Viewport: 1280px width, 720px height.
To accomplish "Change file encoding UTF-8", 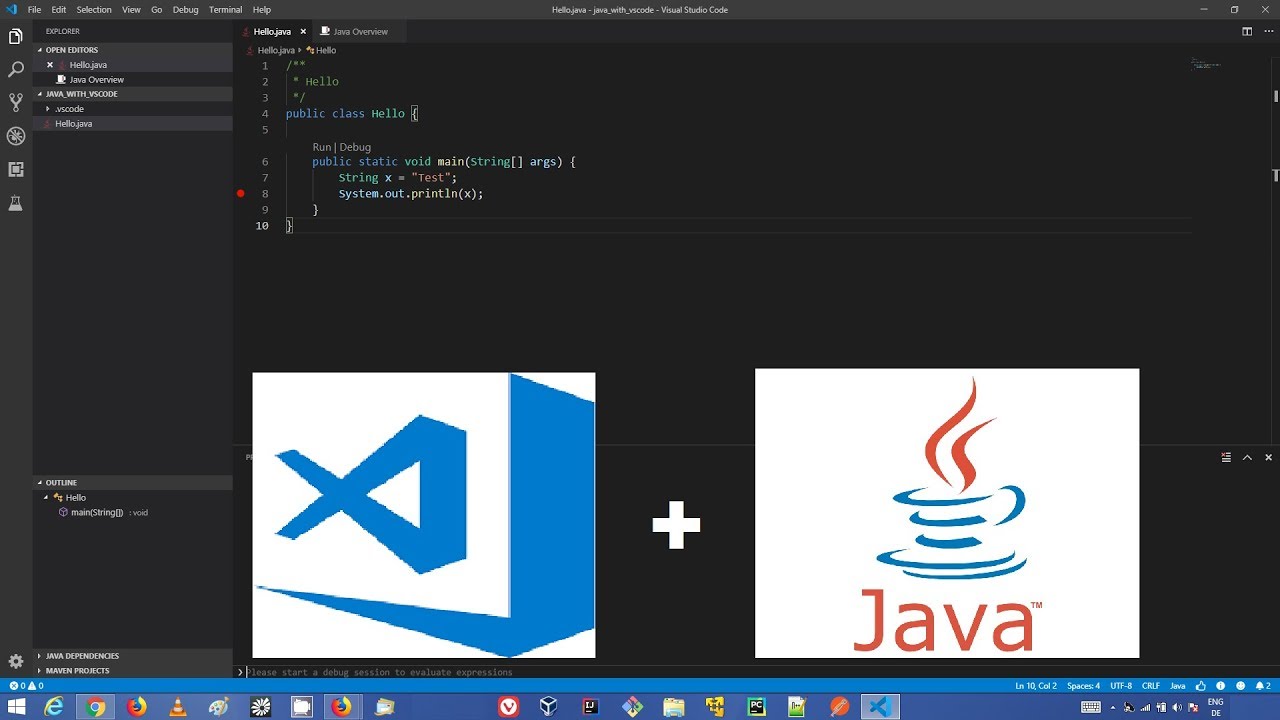I will click(x=1121, y=686).
